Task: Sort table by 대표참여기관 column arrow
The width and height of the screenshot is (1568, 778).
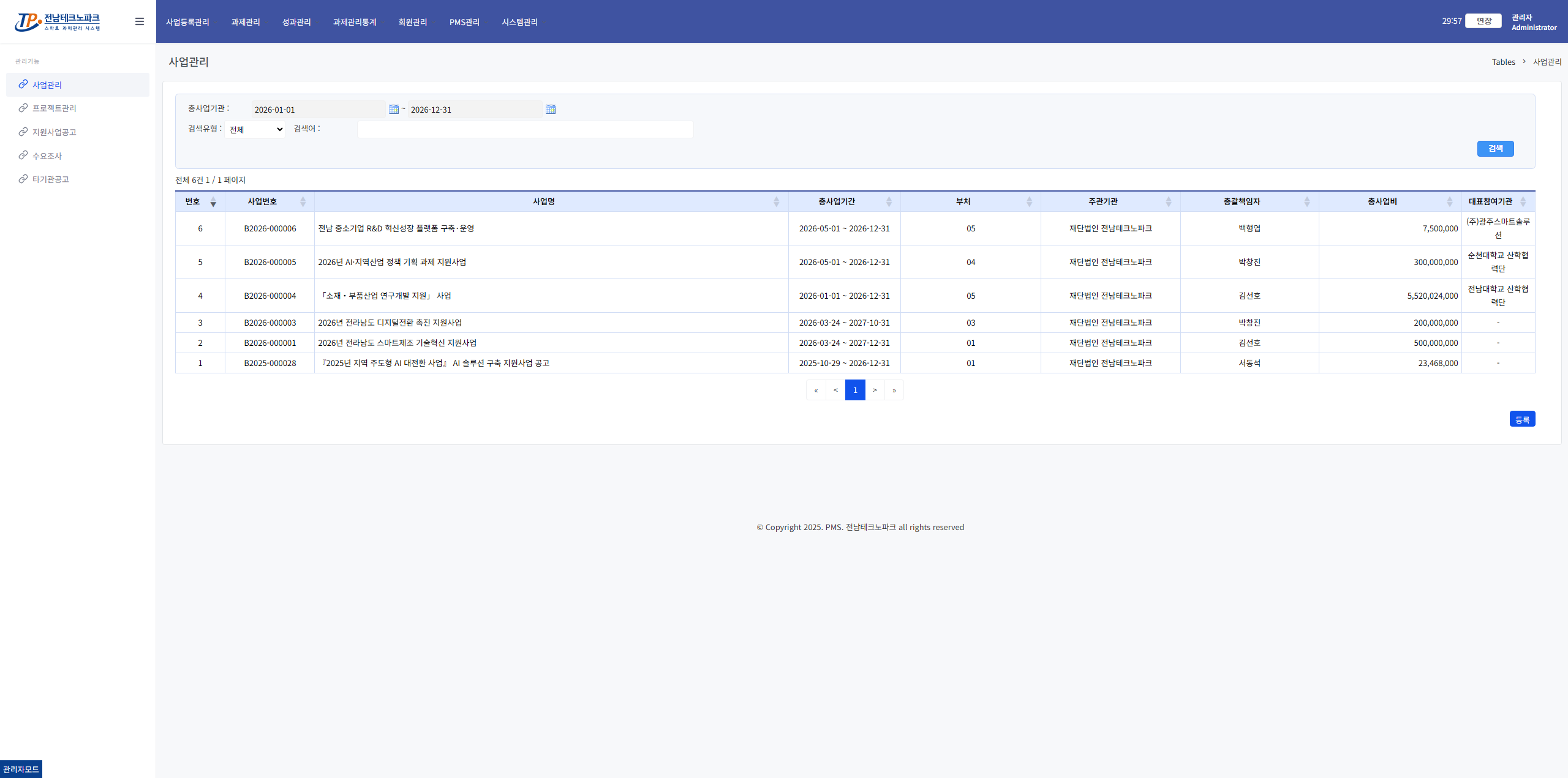Action: click(1523, 202)
